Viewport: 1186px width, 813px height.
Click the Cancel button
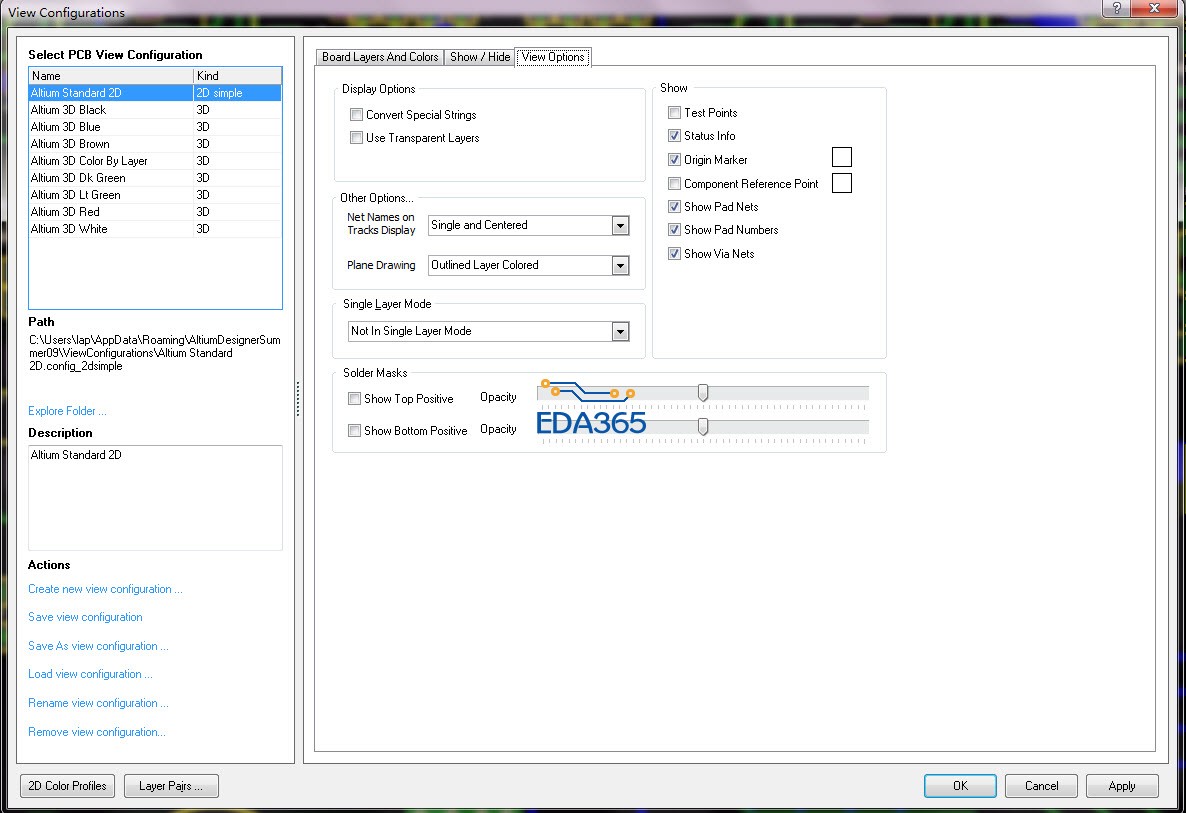click(1042, 786)
